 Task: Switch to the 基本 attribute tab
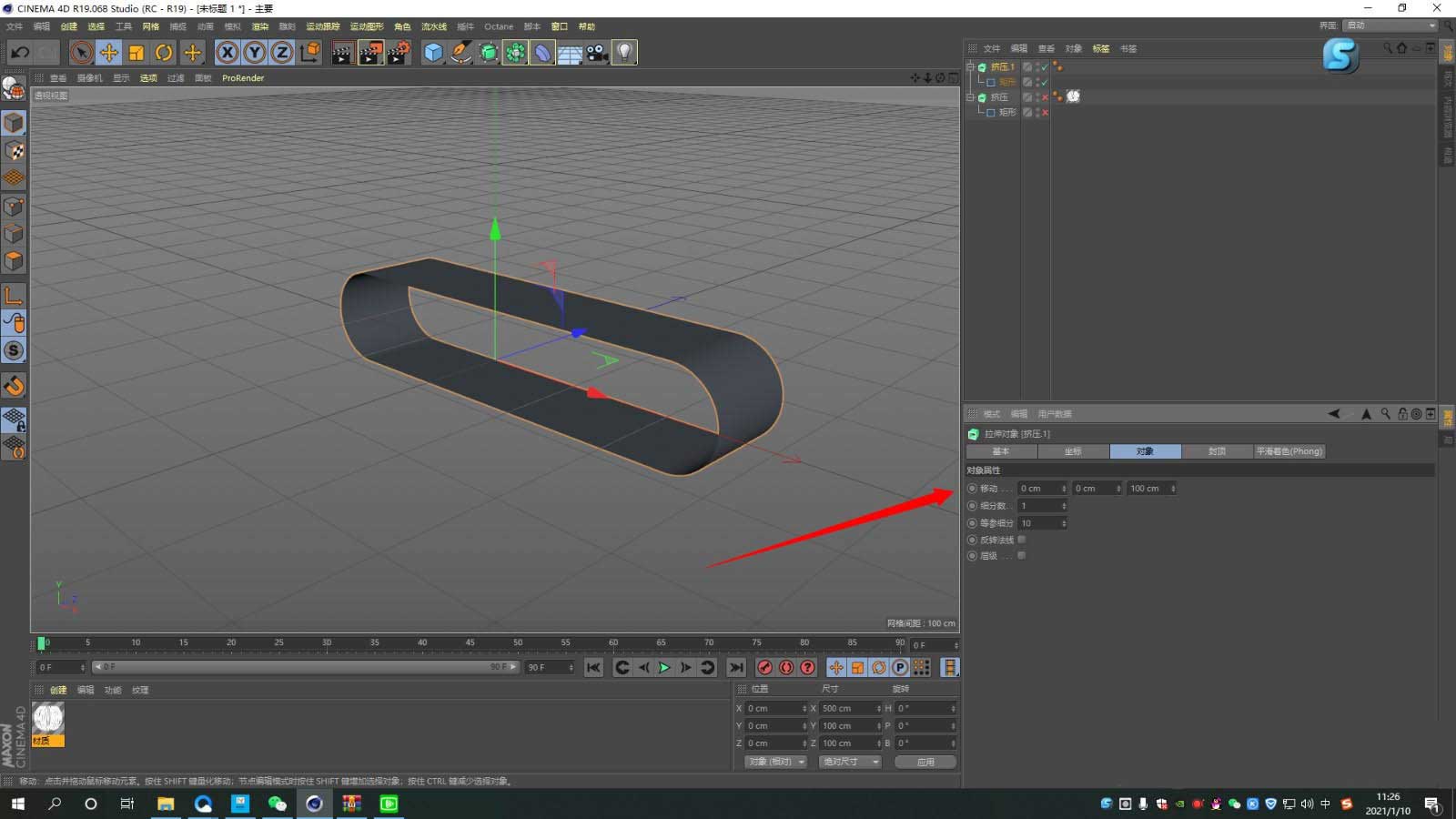click(x=1001, y=451)
